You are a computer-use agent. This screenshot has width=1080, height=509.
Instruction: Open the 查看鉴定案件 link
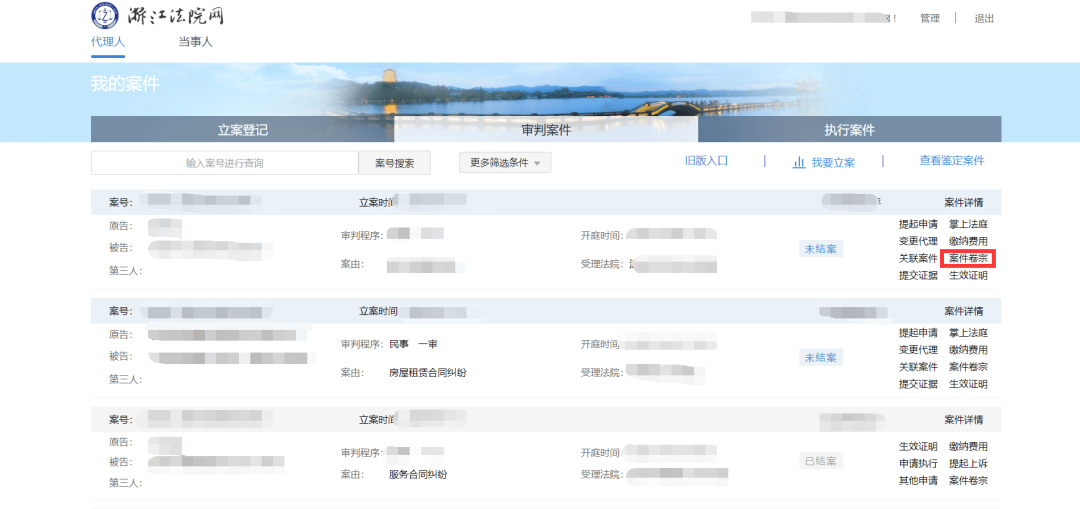click(952, 160)
